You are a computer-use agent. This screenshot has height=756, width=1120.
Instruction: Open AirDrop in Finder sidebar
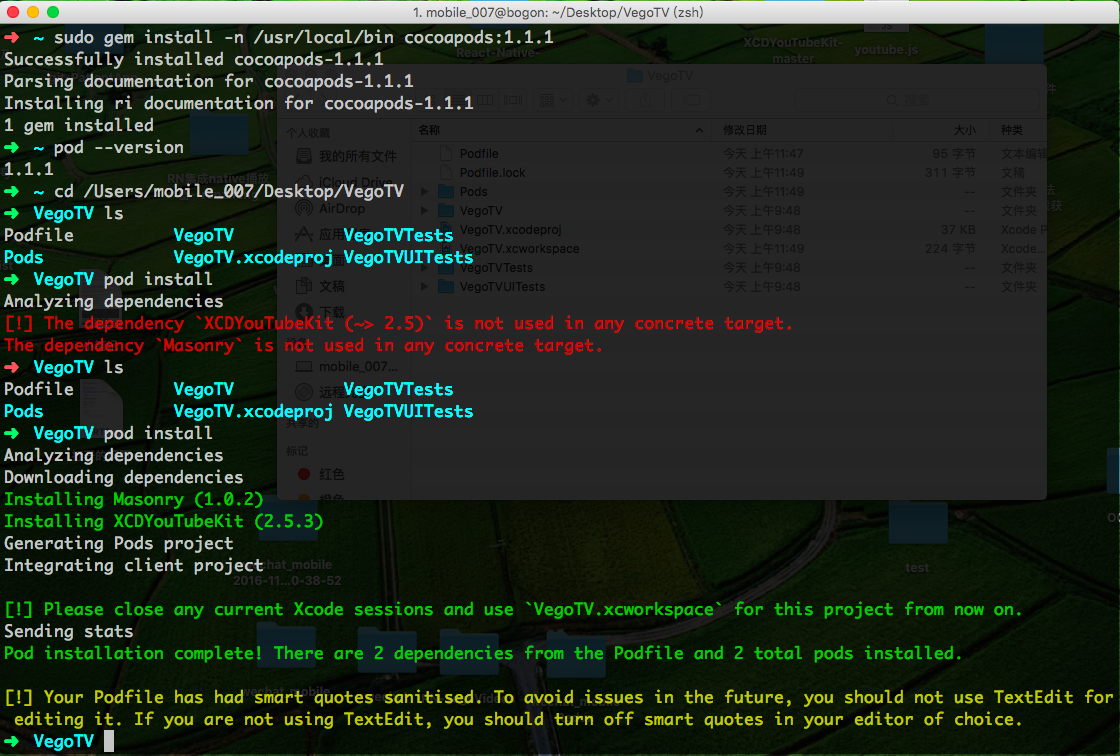[x=341, y=209]
